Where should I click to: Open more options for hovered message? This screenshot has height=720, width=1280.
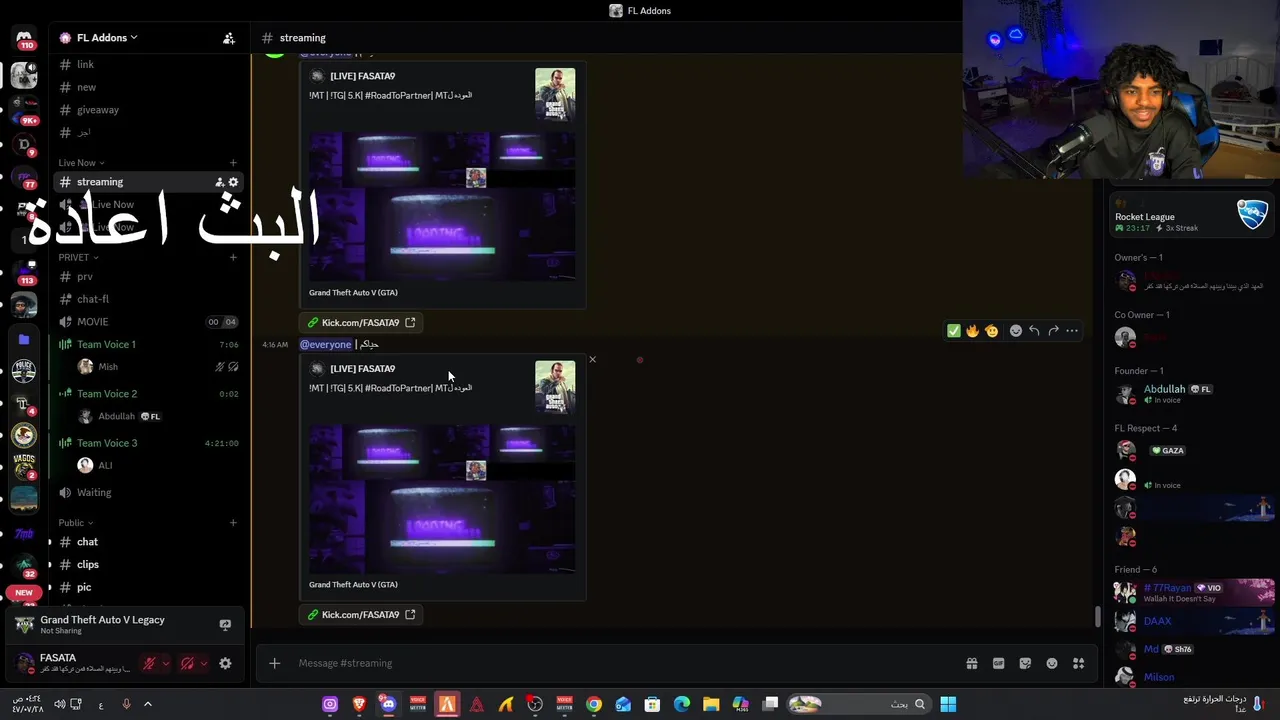1072,331
